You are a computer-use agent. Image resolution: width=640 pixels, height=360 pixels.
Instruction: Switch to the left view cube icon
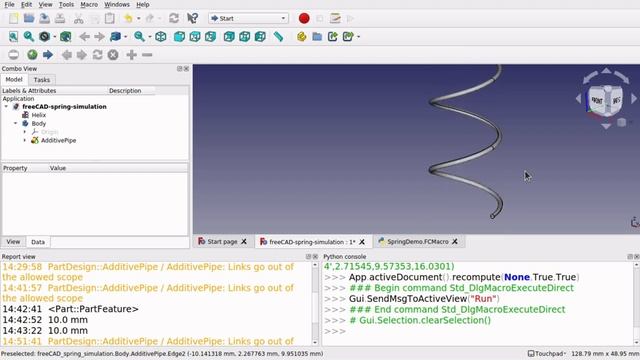[260, 37]
